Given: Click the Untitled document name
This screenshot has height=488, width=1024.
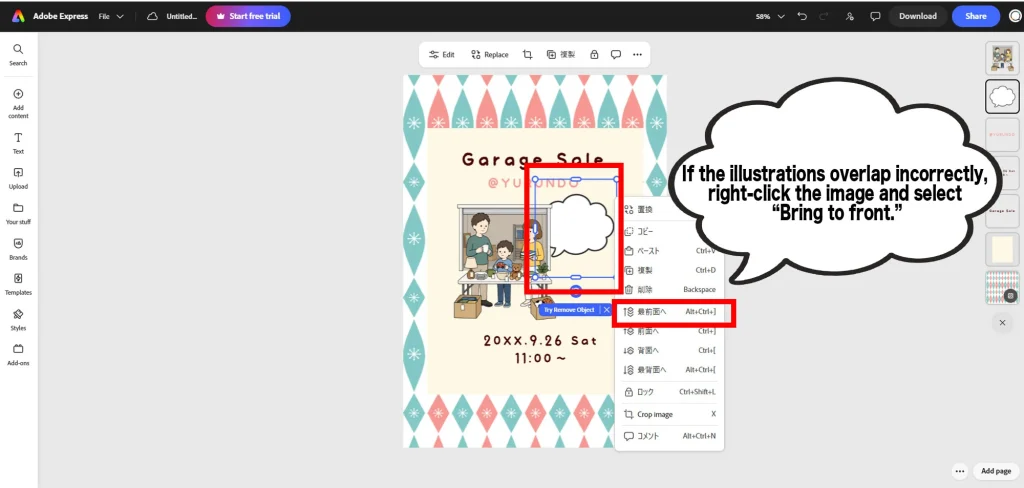Looking at the screenshot, I should click(x=181, y=16).
